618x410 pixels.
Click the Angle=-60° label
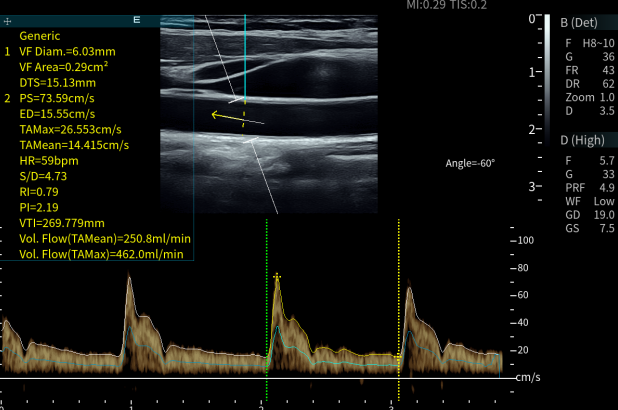coord(471,162)
